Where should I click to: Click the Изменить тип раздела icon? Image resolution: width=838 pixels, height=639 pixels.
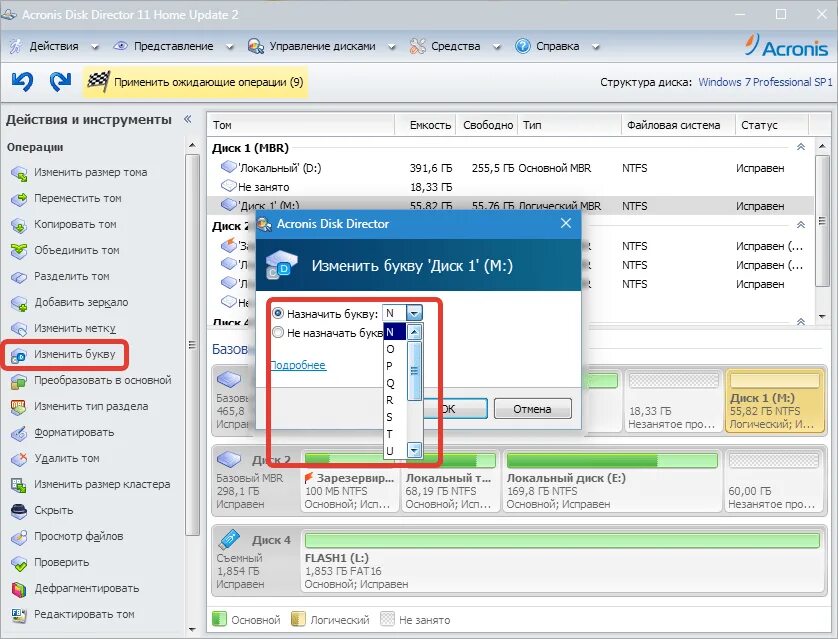click(x=19, y=407)
